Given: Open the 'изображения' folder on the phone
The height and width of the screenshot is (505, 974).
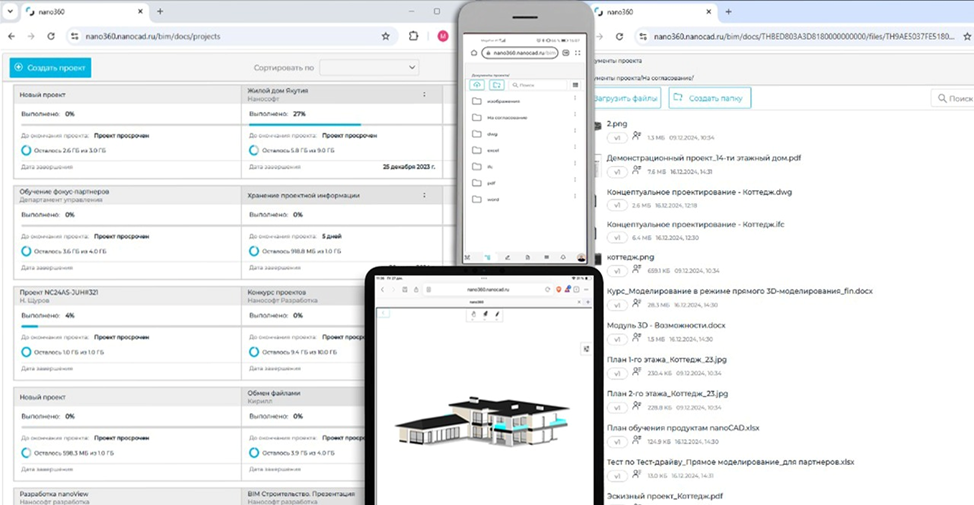Looking at the screenshot, I should coord(504,101).
